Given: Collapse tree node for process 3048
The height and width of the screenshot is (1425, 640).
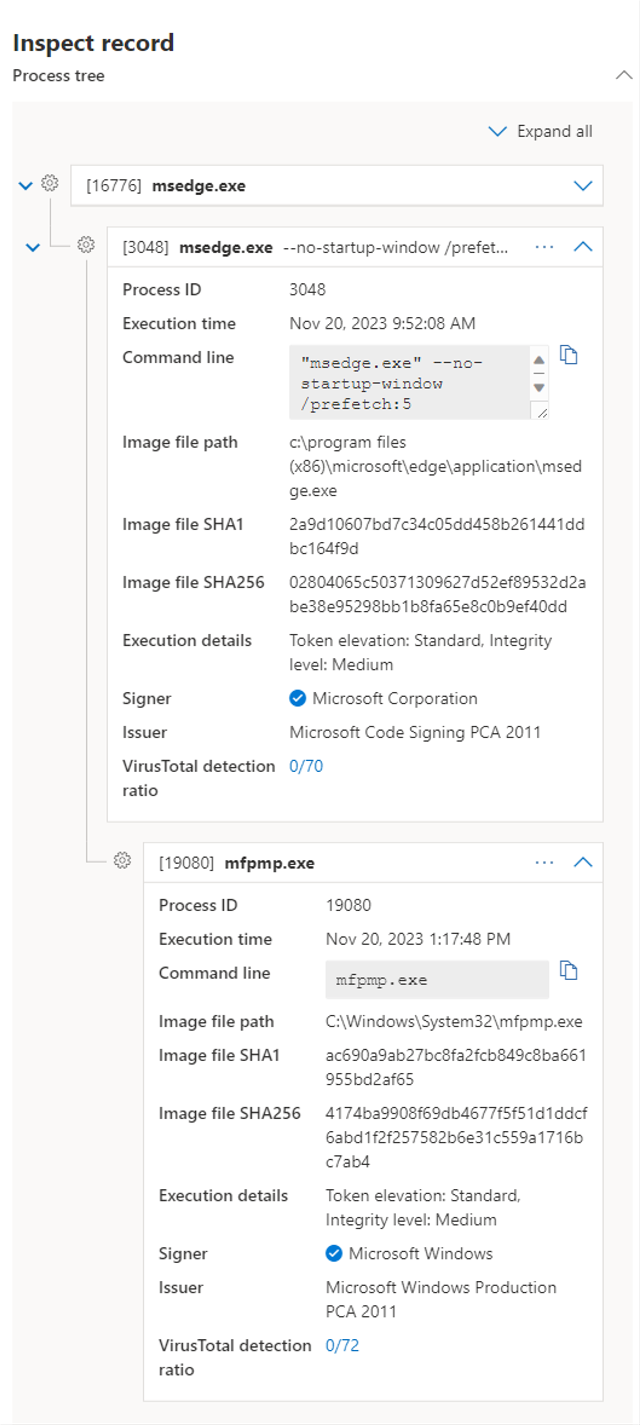Looking at the screenshot, I should tap(32, 247).
